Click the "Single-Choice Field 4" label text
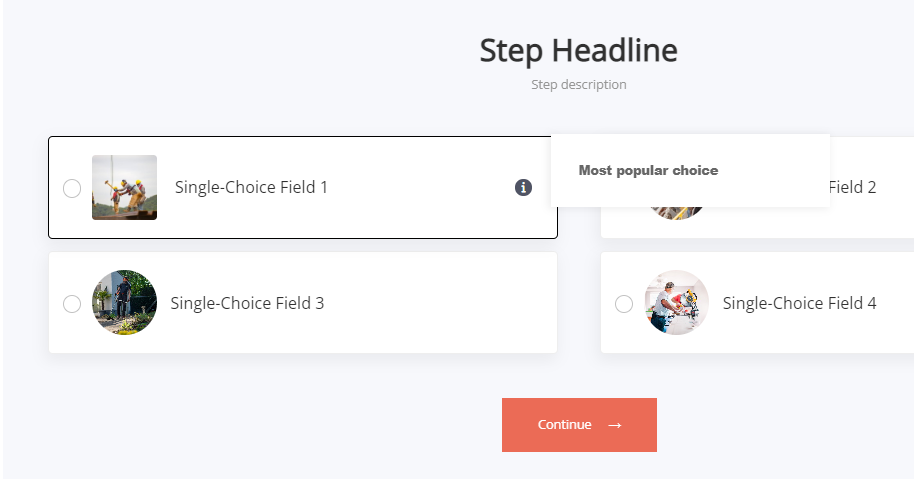This screenshot has width=914, height=479. coord(799,303)
